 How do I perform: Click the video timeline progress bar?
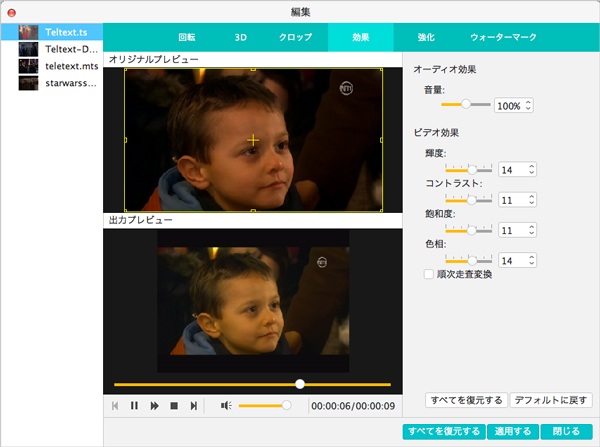point(252,384)
